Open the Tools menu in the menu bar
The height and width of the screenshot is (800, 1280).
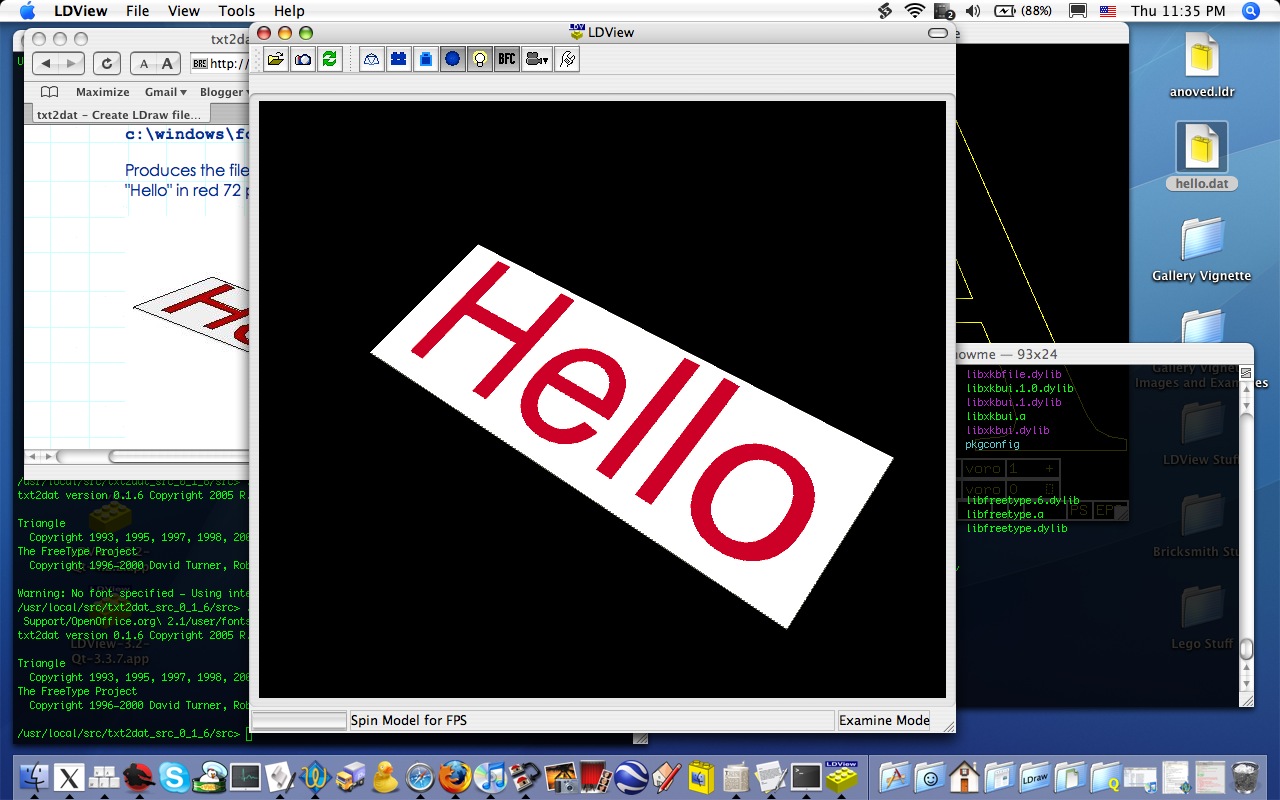[236, 11]
